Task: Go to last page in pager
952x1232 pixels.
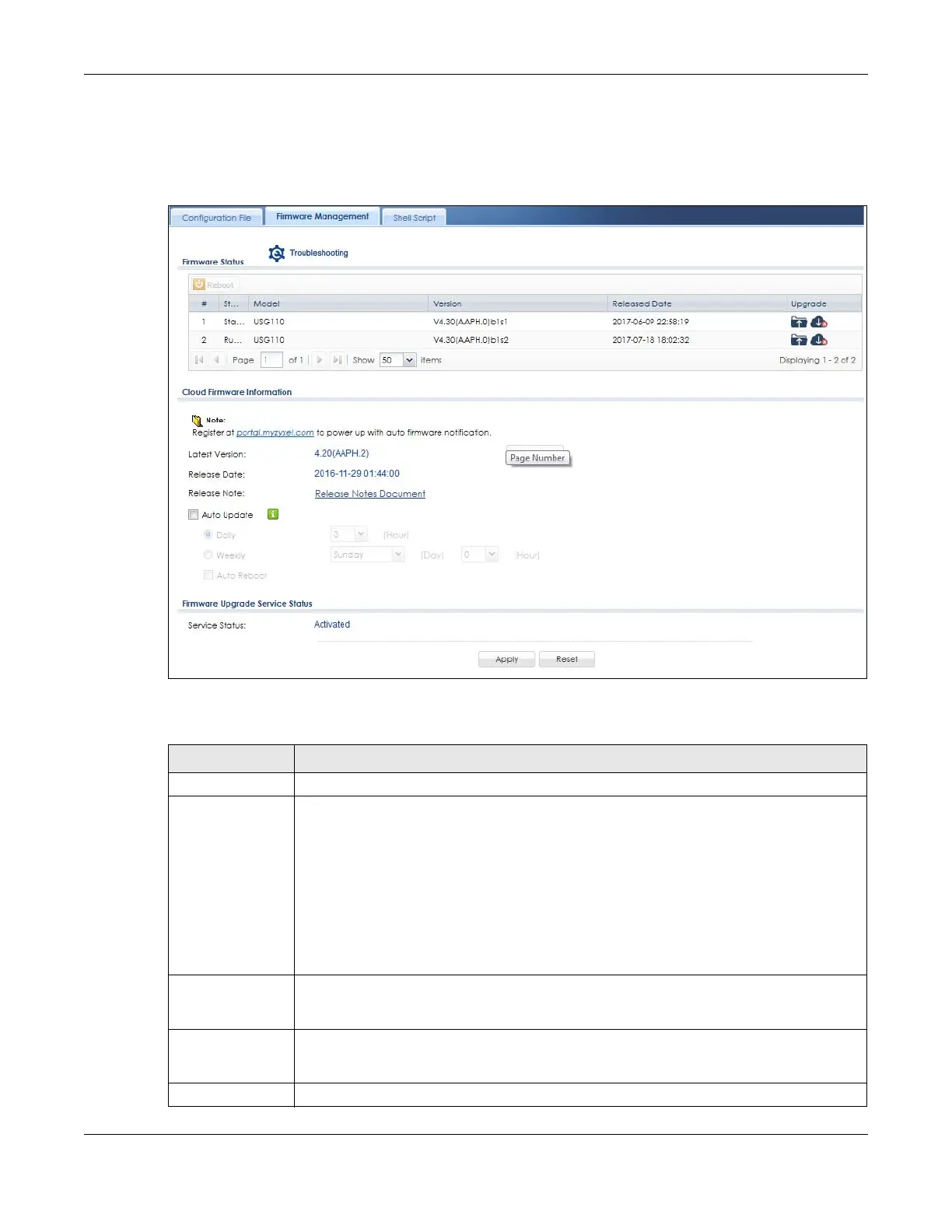Action: [337, 360]
